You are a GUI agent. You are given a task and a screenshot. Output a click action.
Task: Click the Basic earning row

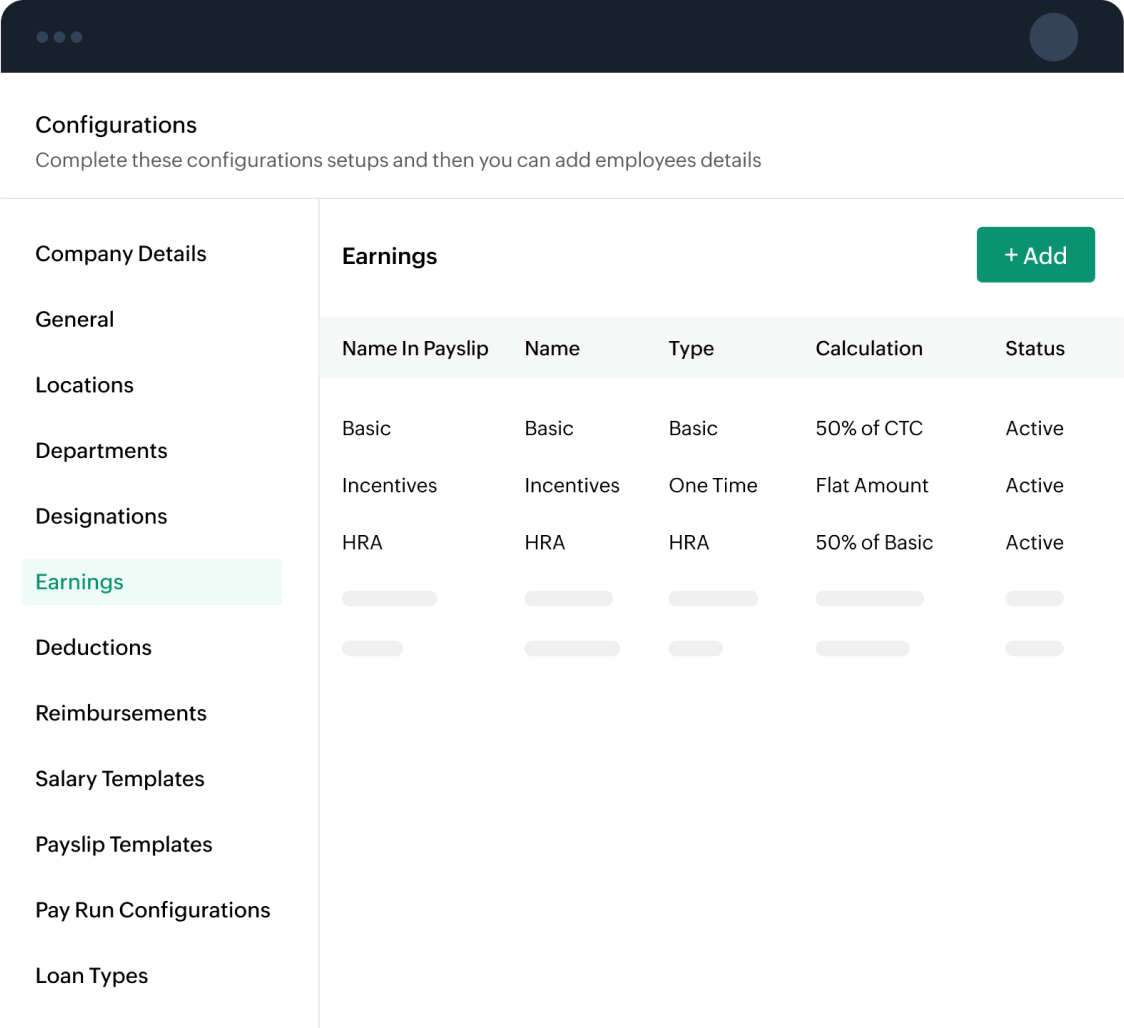[x=366, y=428]
